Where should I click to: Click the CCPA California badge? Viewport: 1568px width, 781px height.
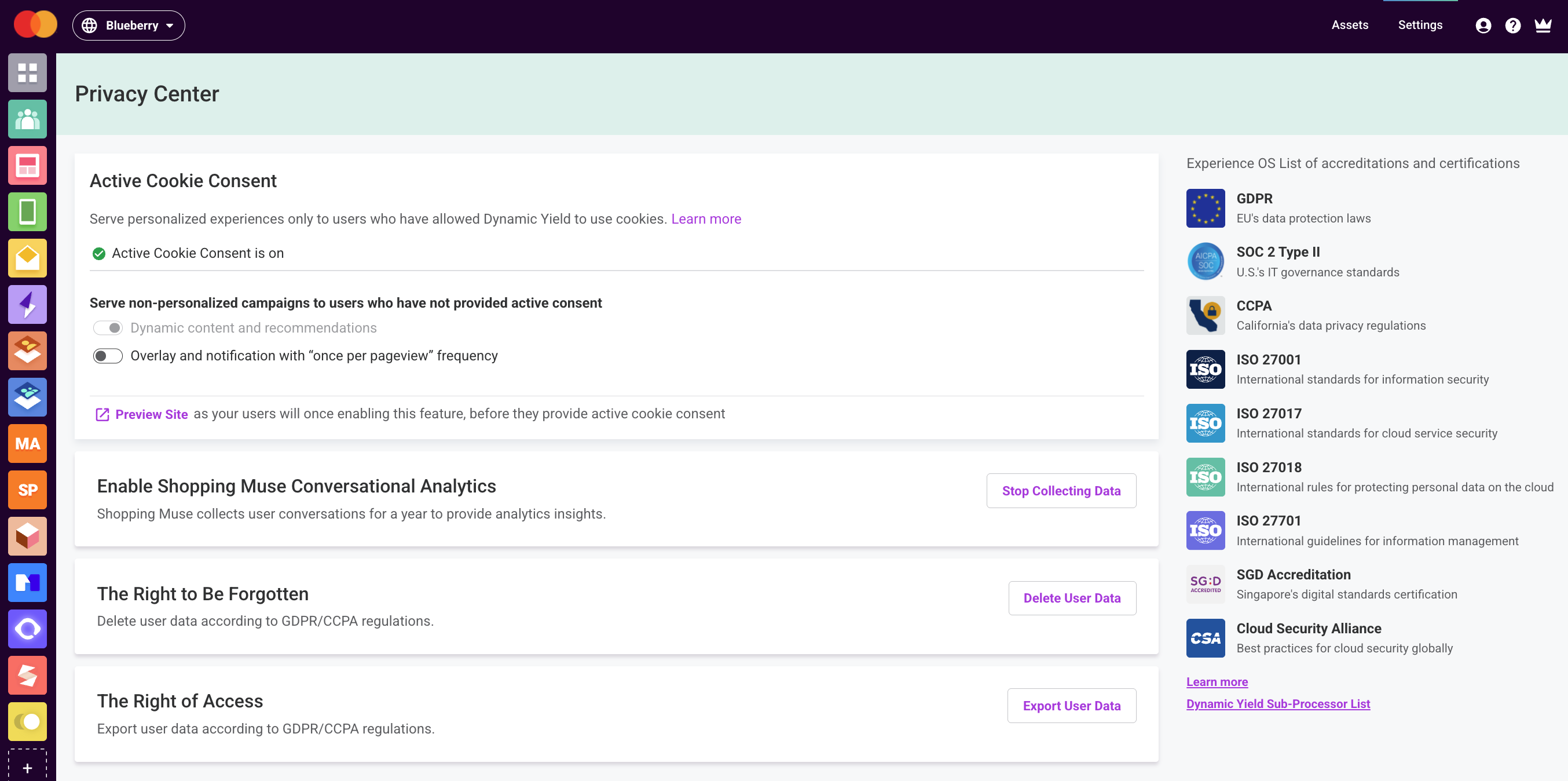coord(1205,316)
